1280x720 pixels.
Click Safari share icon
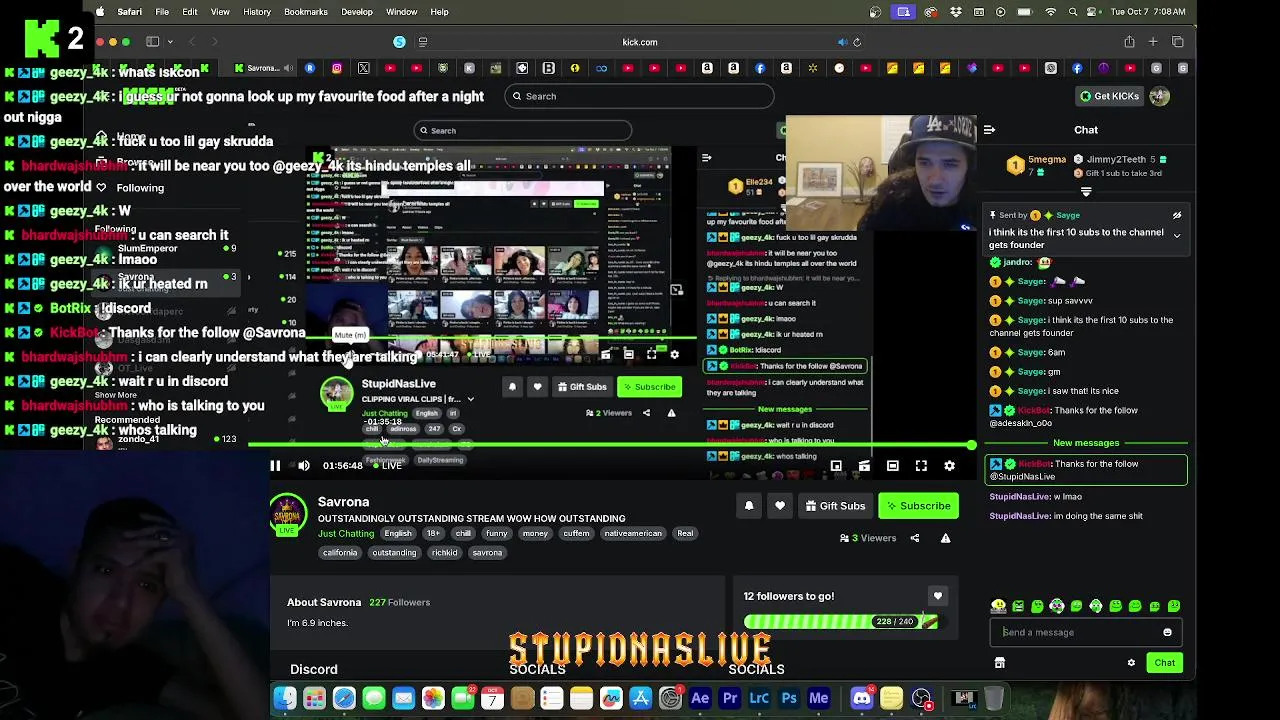click(x=1129, y=42)
